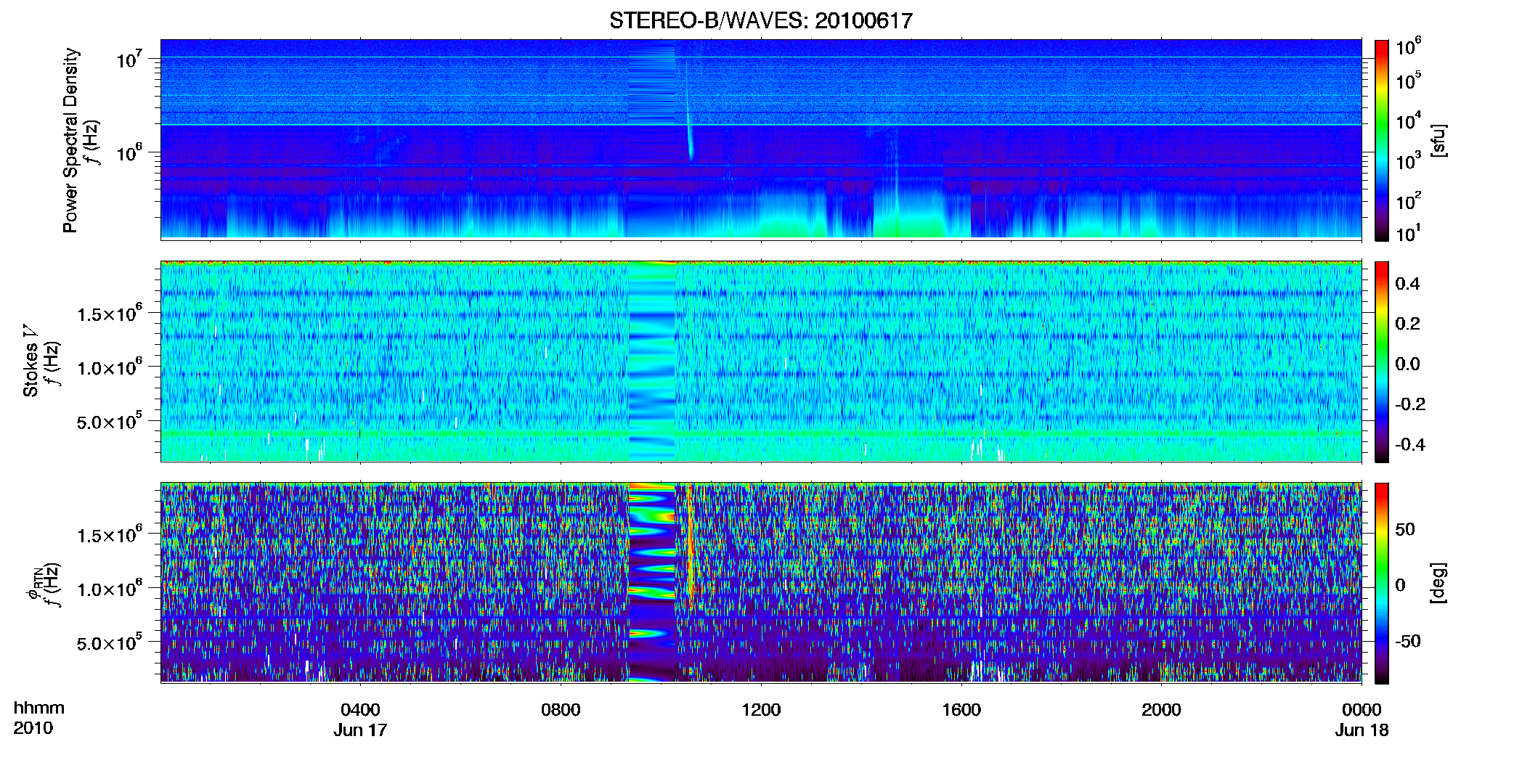Click the 1200 time axis label
Screen dimensions: 1522x784
coord(761,709)
